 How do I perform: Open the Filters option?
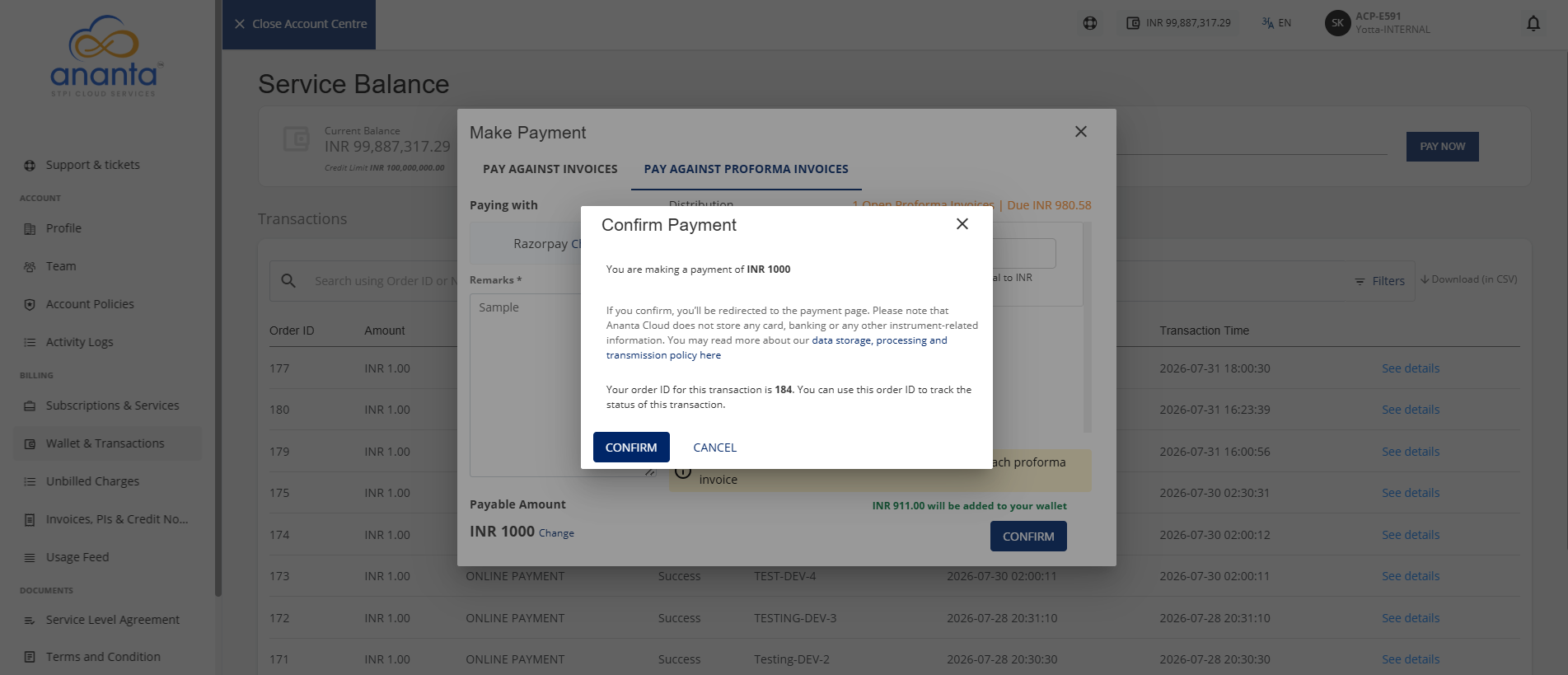[x=1380, y=281]
